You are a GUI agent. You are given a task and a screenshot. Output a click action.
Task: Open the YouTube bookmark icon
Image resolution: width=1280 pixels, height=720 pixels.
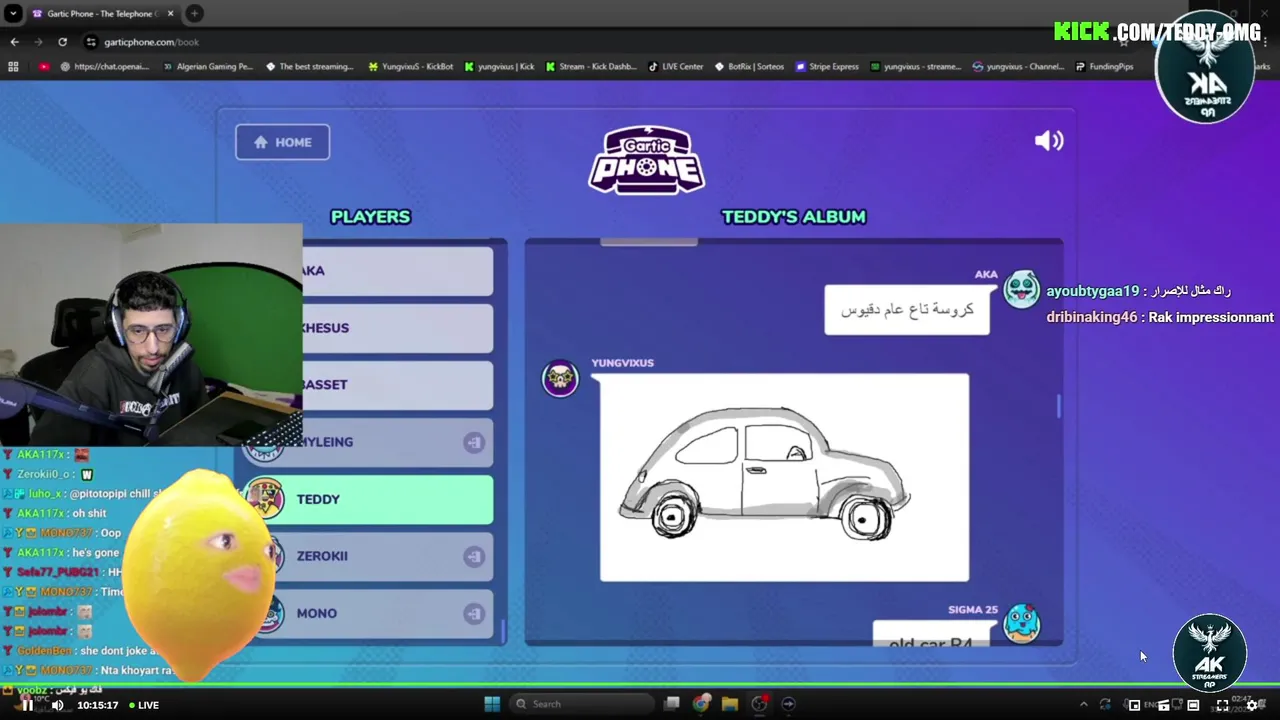[44, 67]
